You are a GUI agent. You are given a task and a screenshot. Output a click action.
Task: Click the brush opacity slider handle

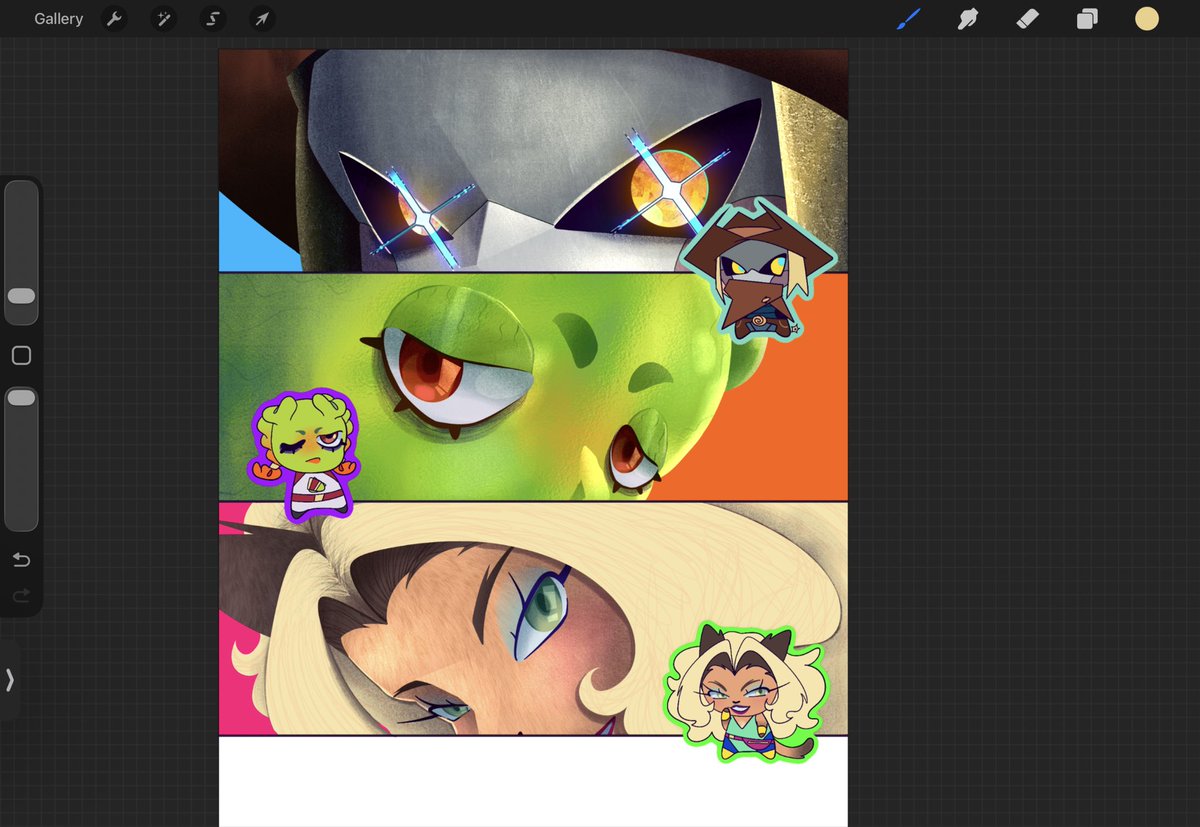21,398
